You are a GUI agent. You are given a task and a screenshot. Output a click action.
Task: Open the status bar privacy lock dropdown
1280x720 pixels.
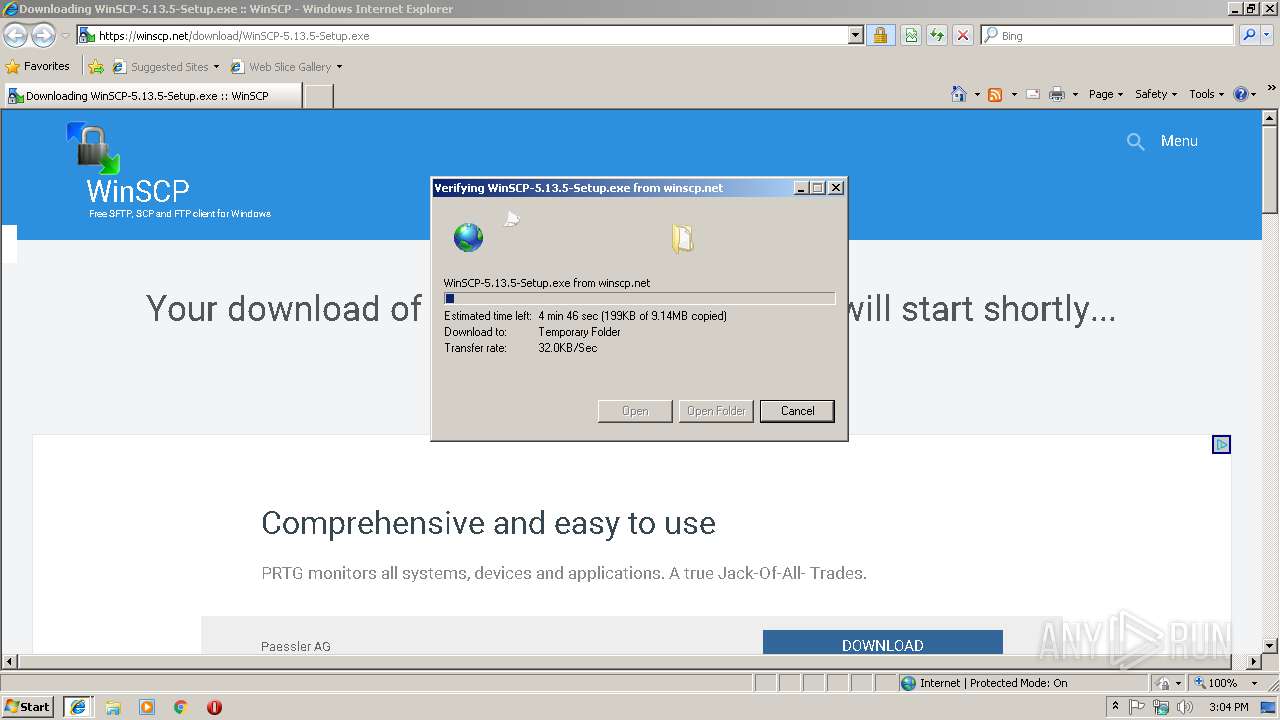coord(1169,683)
